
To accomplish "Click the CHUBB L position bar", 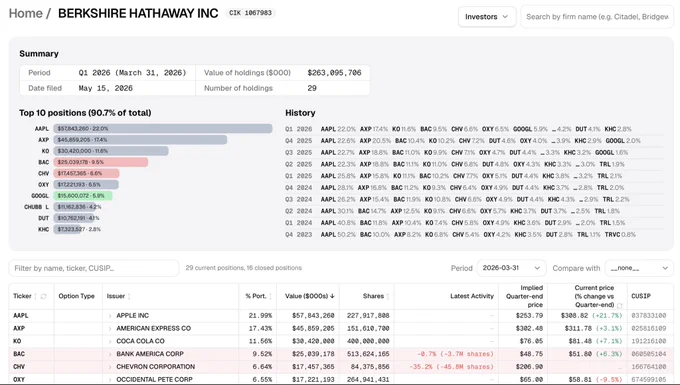I will pos(75,207).
